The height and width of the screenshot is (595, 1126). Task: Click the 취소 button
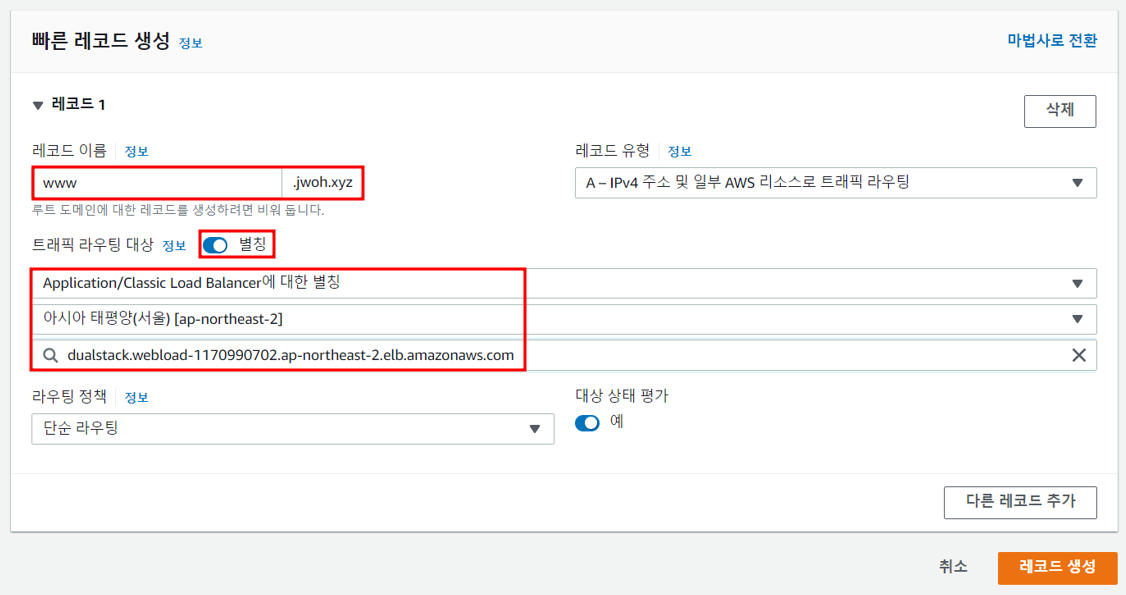953,567
